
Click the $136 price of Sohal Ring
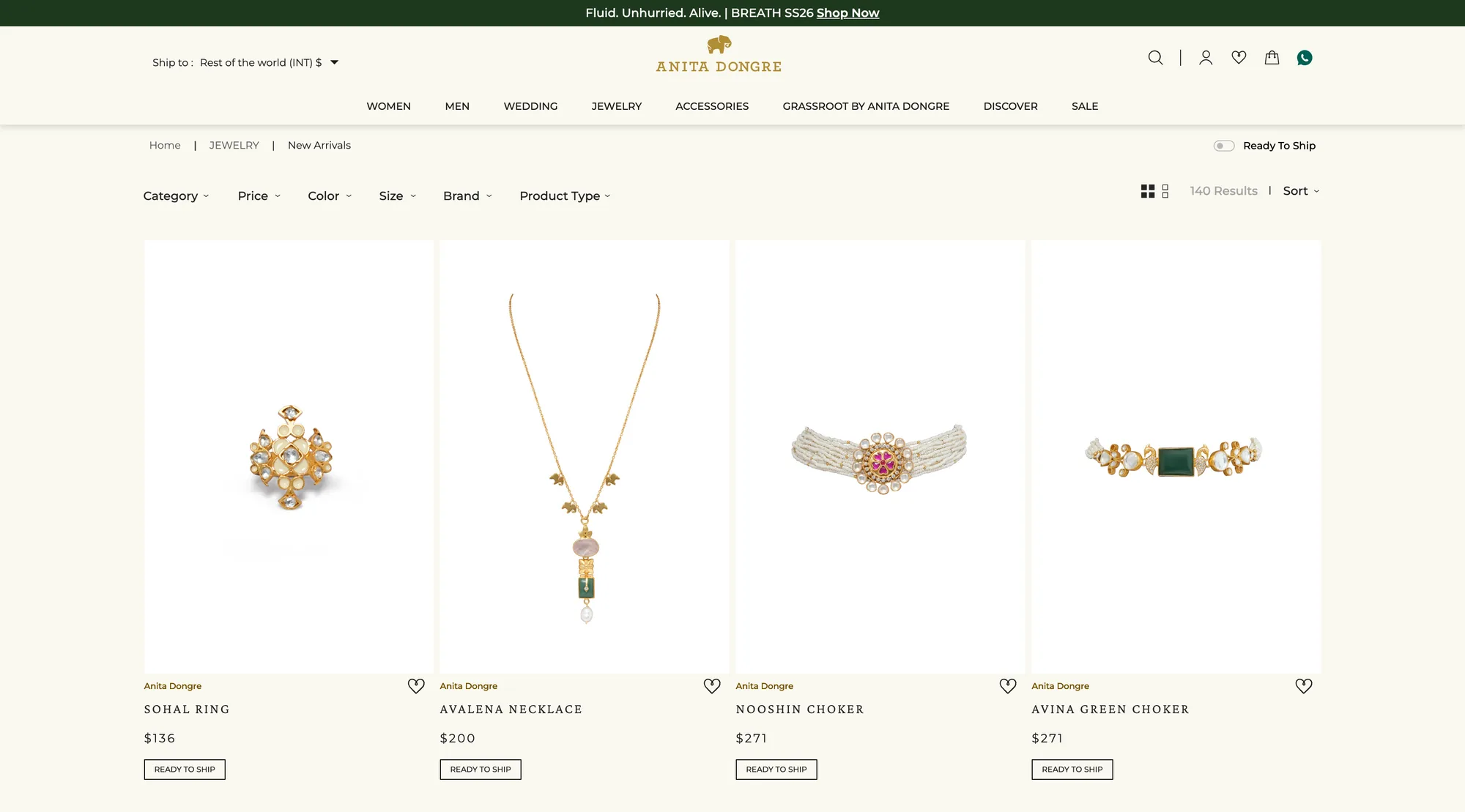pos(160,739)
